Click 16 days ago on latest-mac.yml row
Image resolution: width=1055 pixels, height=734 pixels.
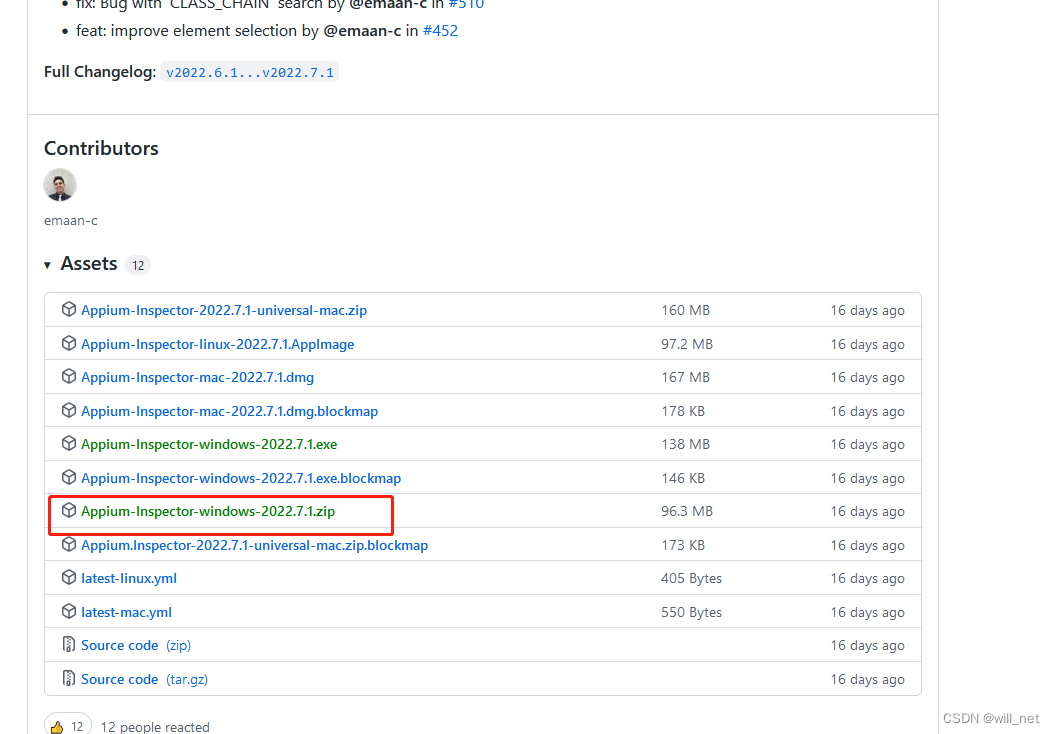tap(867, 612)
